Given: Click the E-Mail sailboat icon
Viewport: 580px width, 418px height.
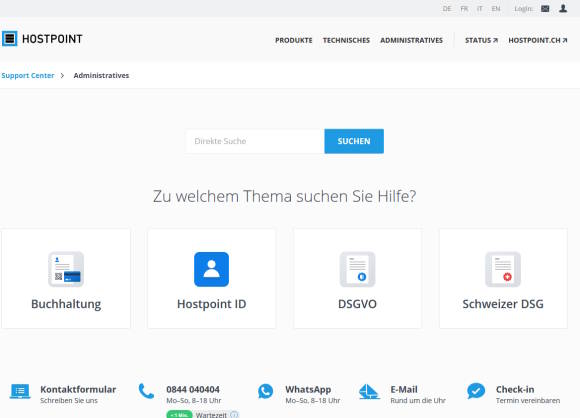Looking at the screenshot, I should tap(369, 391).
